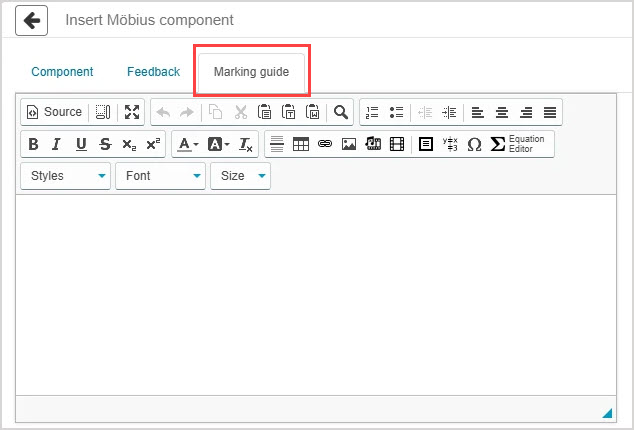Switch to the Component tab
634x430 pixels.
[62, 72]
